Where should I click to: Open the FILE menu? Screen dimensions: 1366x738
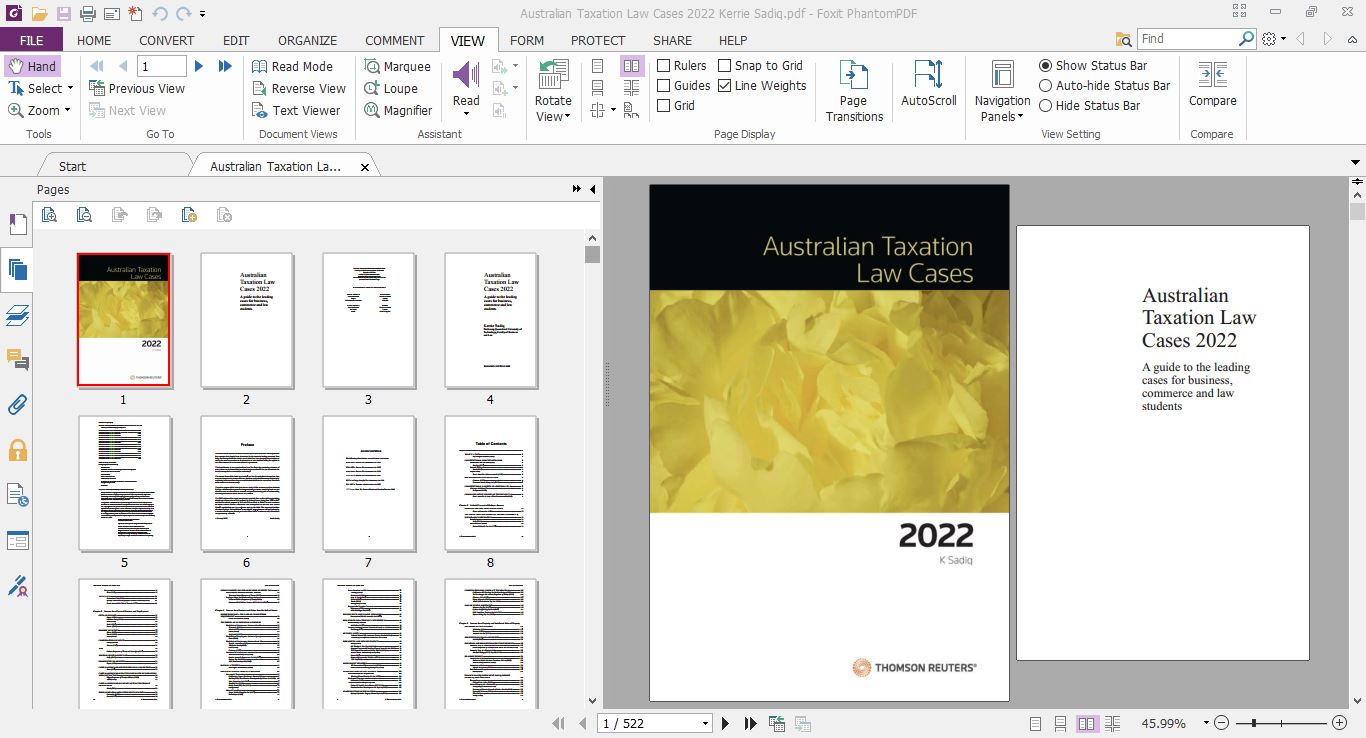tap(31, 40)
